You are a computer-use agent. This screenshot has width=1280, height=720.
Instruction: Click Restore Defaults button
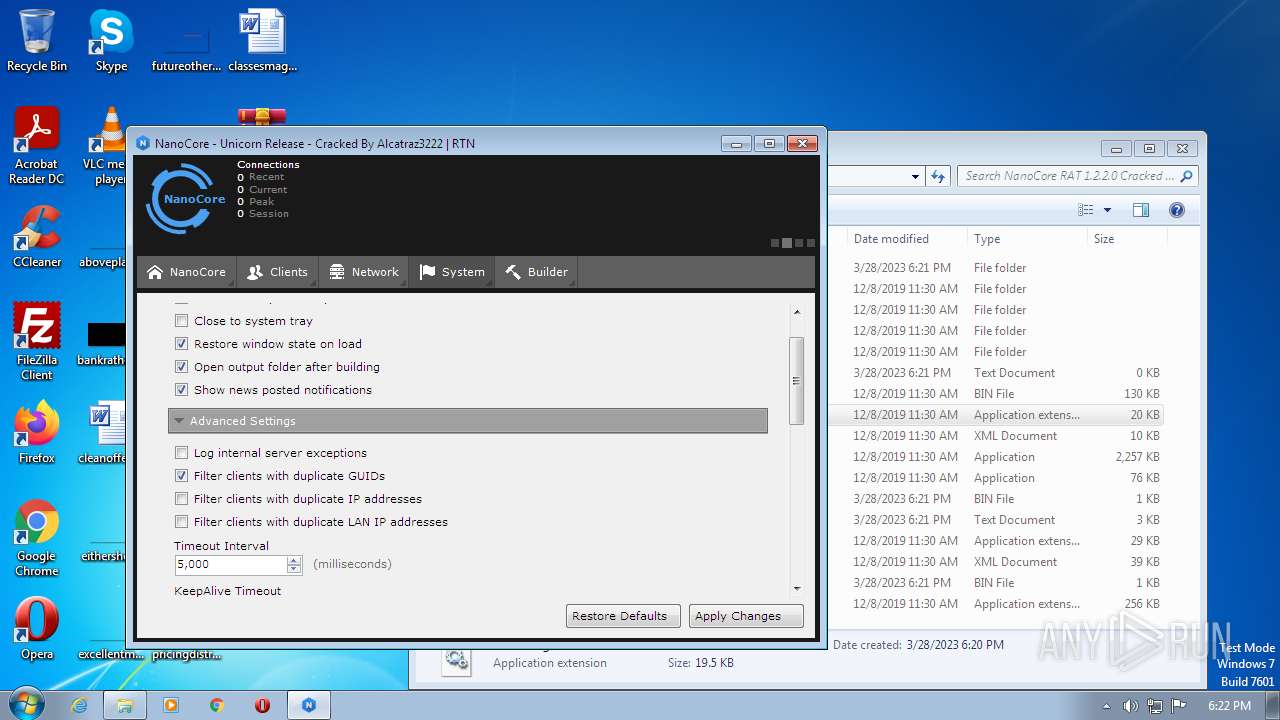(x=624, y=616)
